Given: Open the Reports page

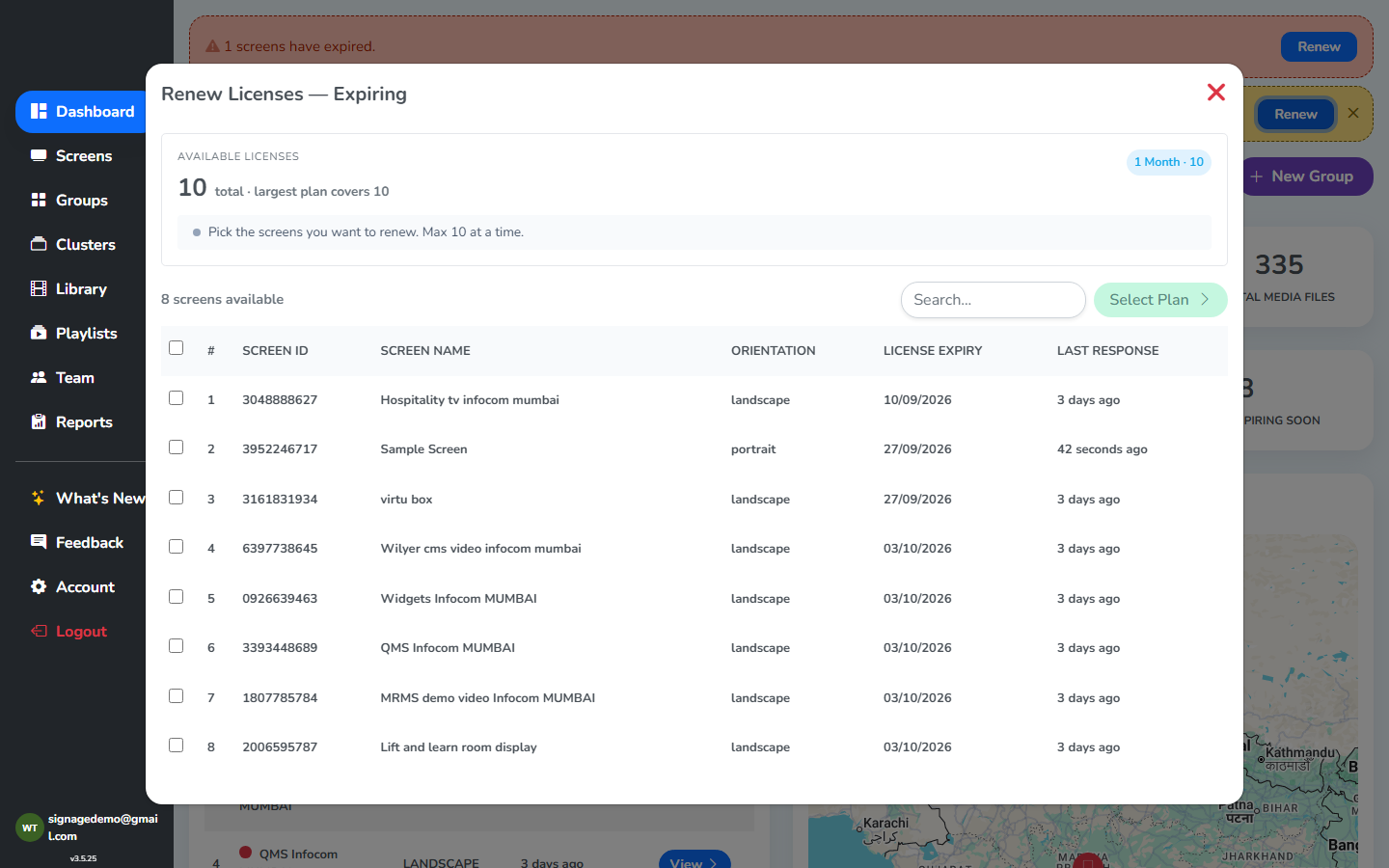Looking at the screenshot, I should point(83,421).
